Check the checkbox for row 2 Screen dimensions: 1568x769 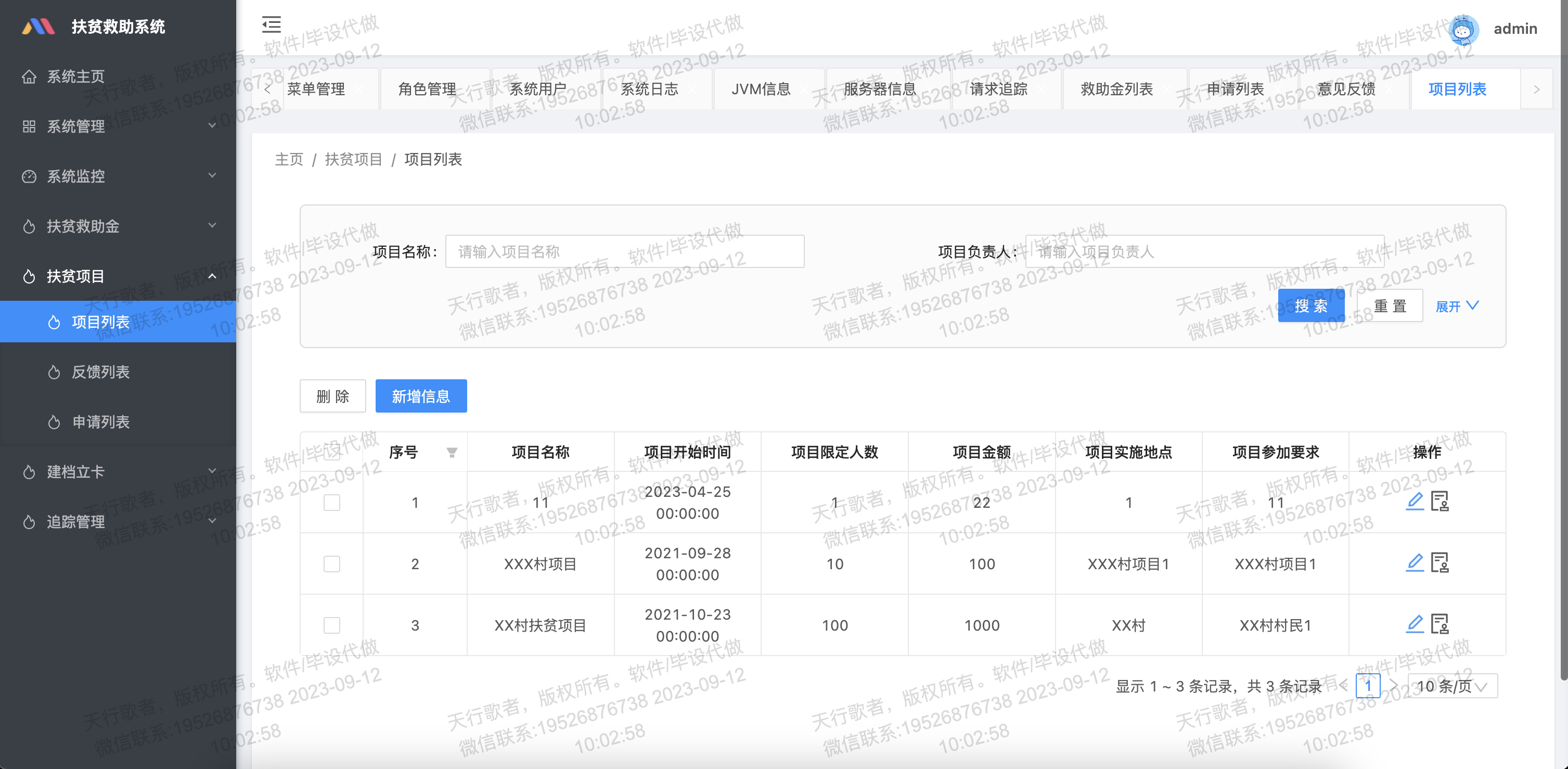click(x=332, y=563)
